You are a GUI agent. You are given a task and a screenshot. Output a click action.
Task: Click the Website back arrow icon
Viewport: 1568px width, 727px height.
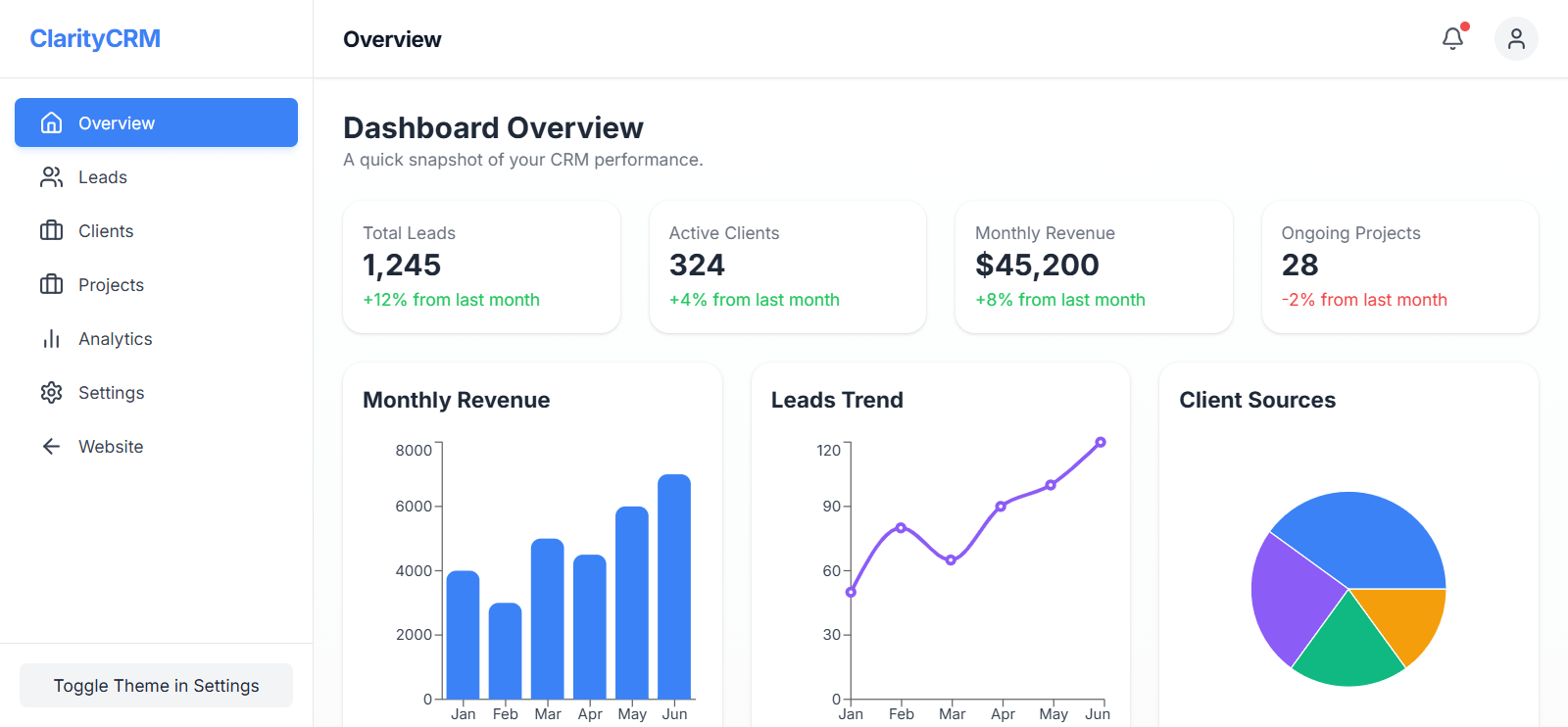click(x=51, y=447)
